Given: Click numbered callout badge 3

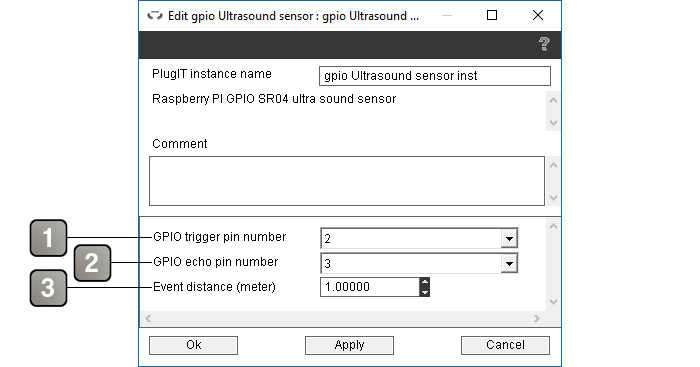Looking at the screenshot, I should click(49, 288).
